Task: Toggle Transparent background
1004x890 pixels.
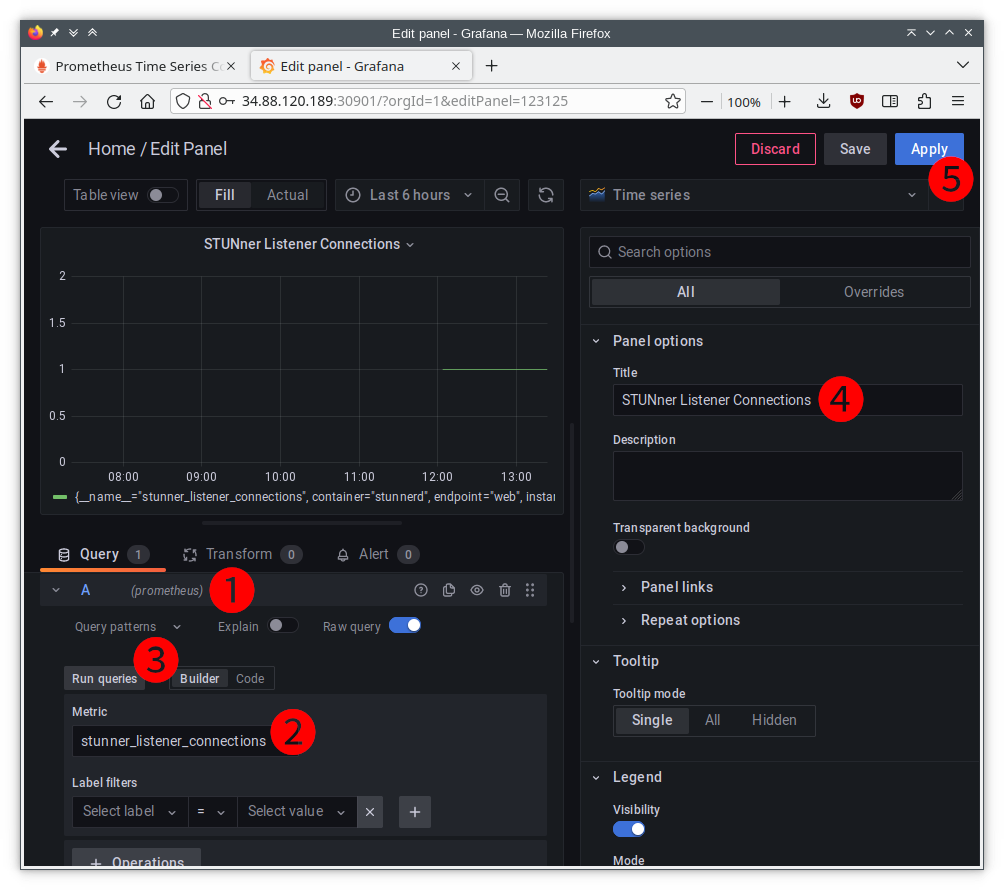Action: point(628,547)
